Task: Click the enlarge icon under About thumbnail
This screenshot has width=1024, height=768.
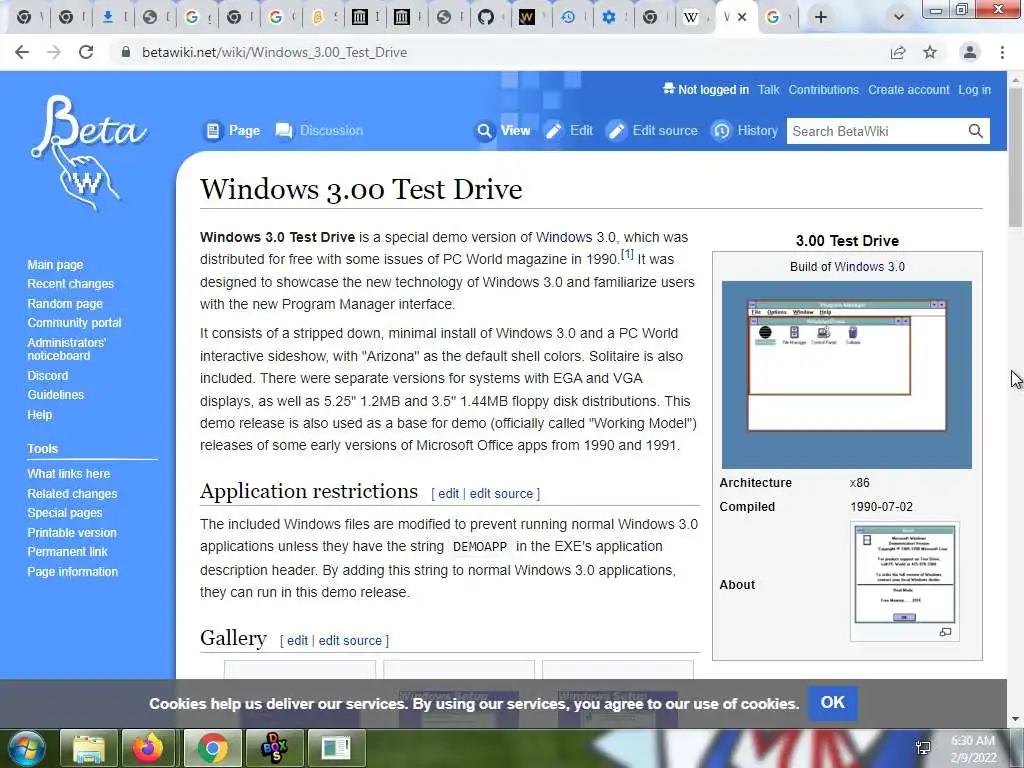Action: click(x=945, y=632)
